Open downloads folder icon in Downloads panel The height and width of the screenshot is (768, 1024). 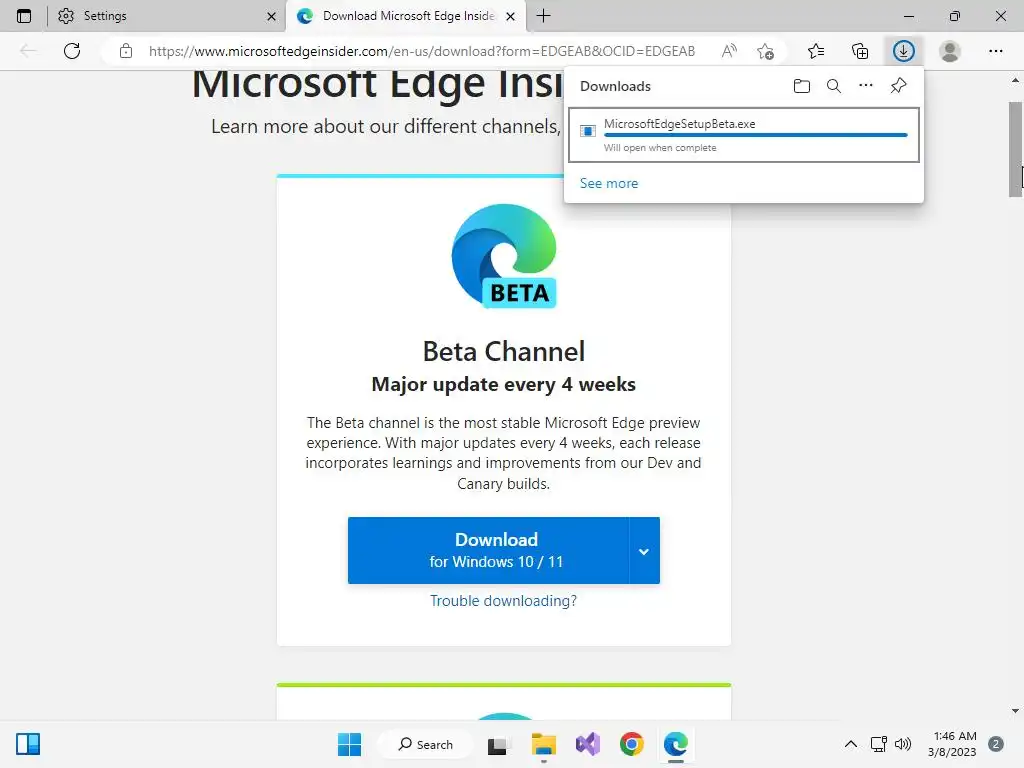tap(802, 86)
